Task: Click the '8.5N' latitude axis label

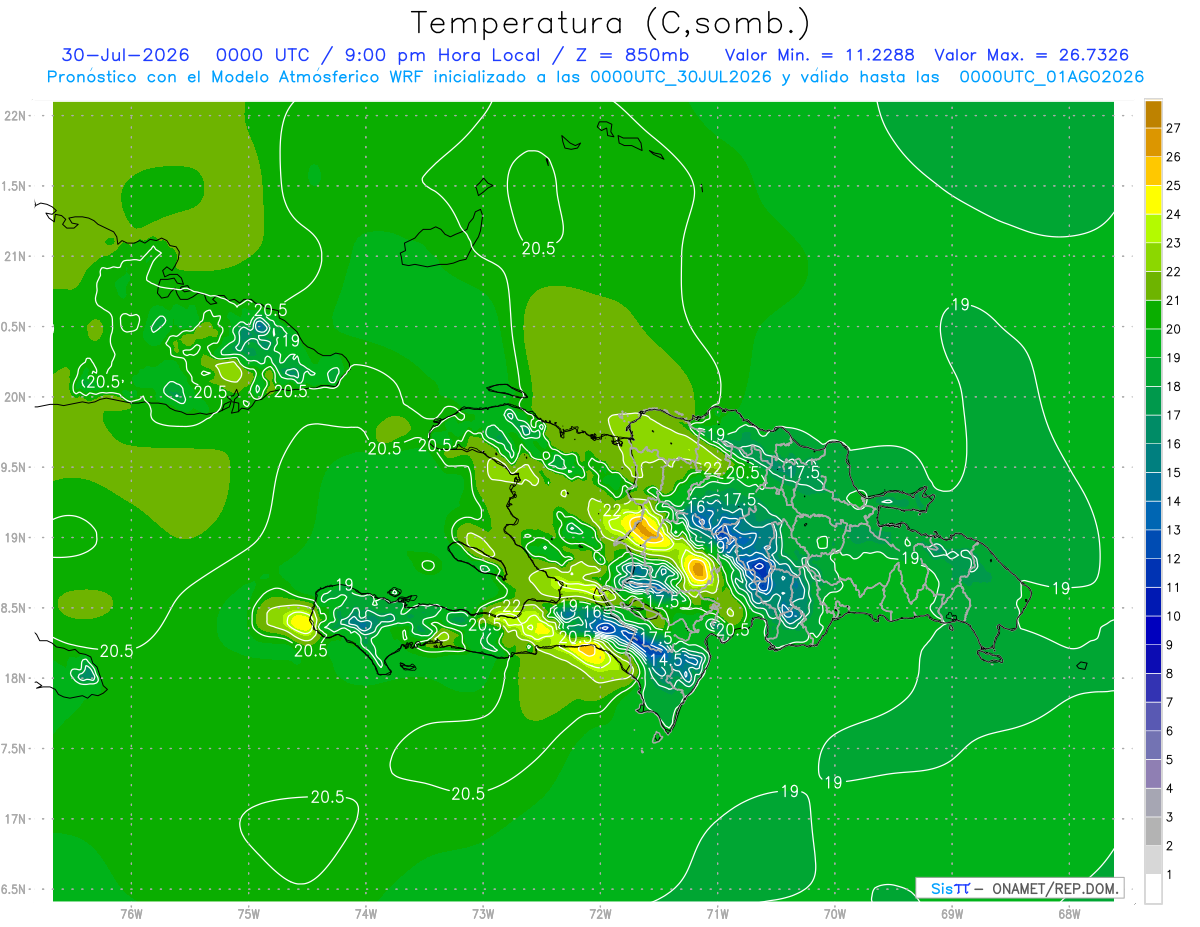Action: (13, 608)
